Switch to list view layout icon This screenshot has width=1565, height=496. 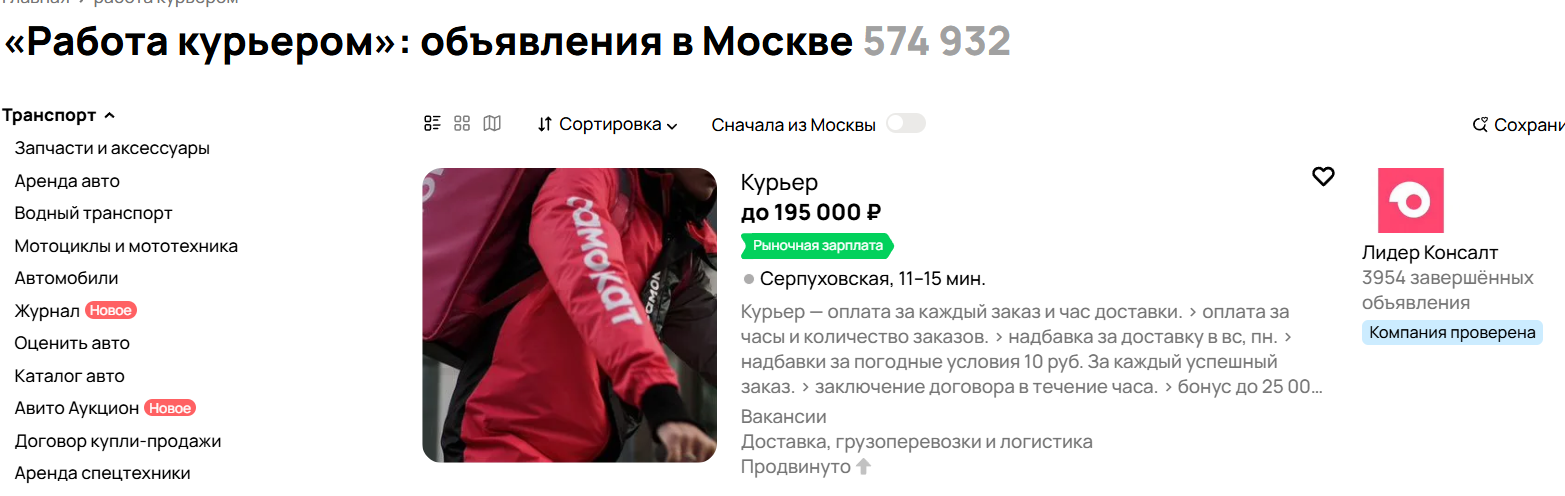coord(432,124)
